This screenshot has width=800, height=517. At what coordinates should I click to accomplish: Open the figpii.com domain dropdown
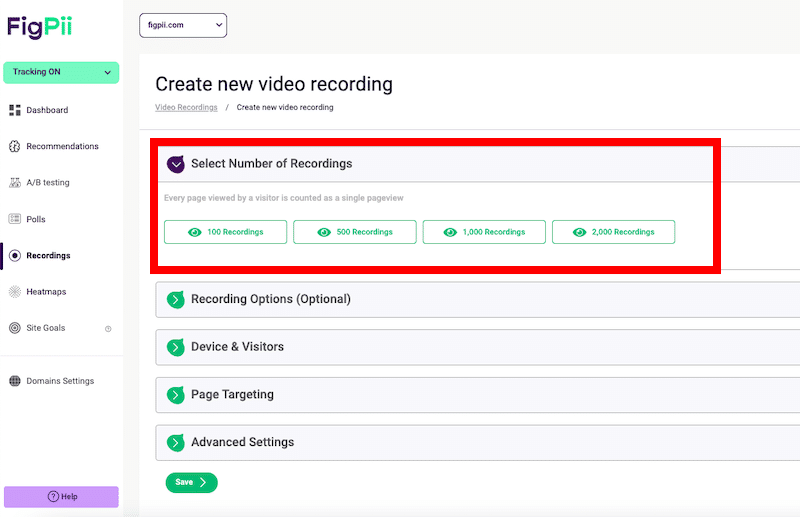point(183,25)
